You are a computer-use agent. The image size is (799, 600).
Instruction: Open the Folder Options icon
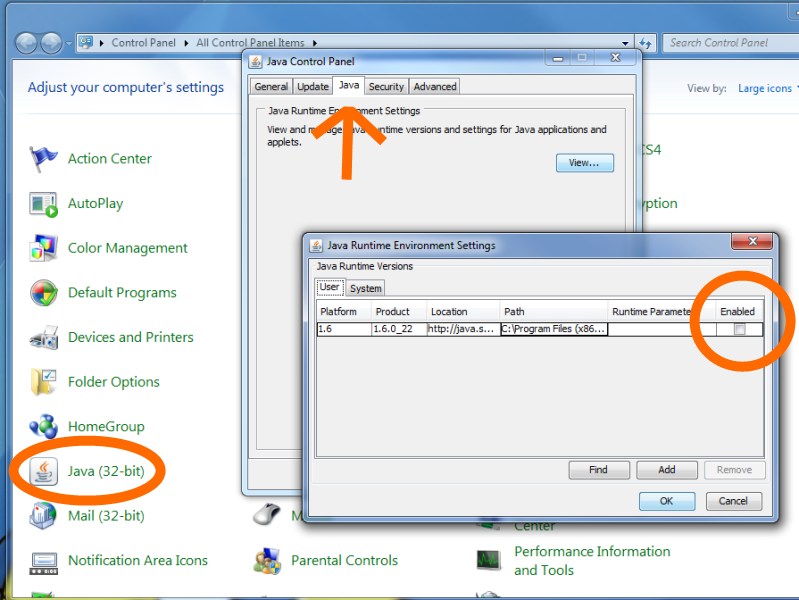click(44, 382)
